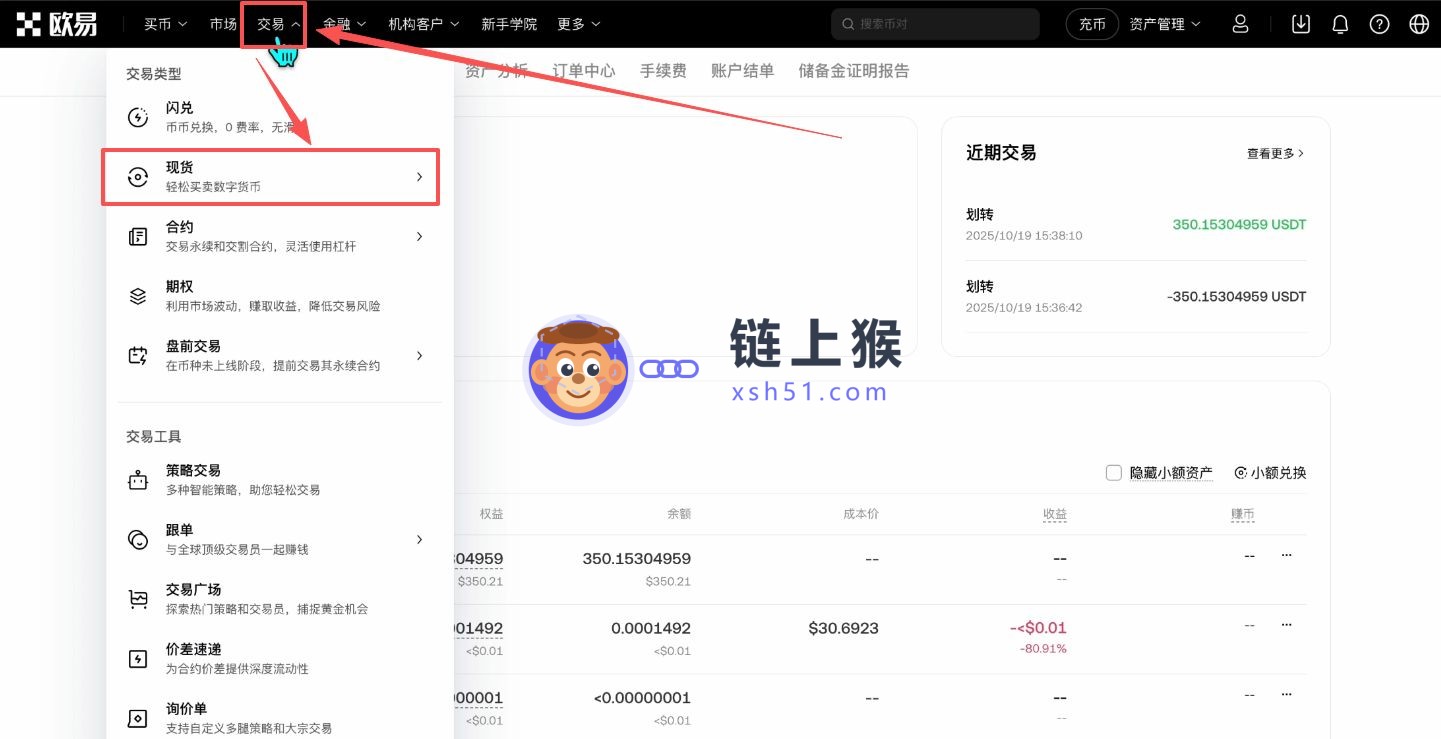Click the 现货 spot icon
The width and height of the screenshot is (1441, 739).
point(138,177)
